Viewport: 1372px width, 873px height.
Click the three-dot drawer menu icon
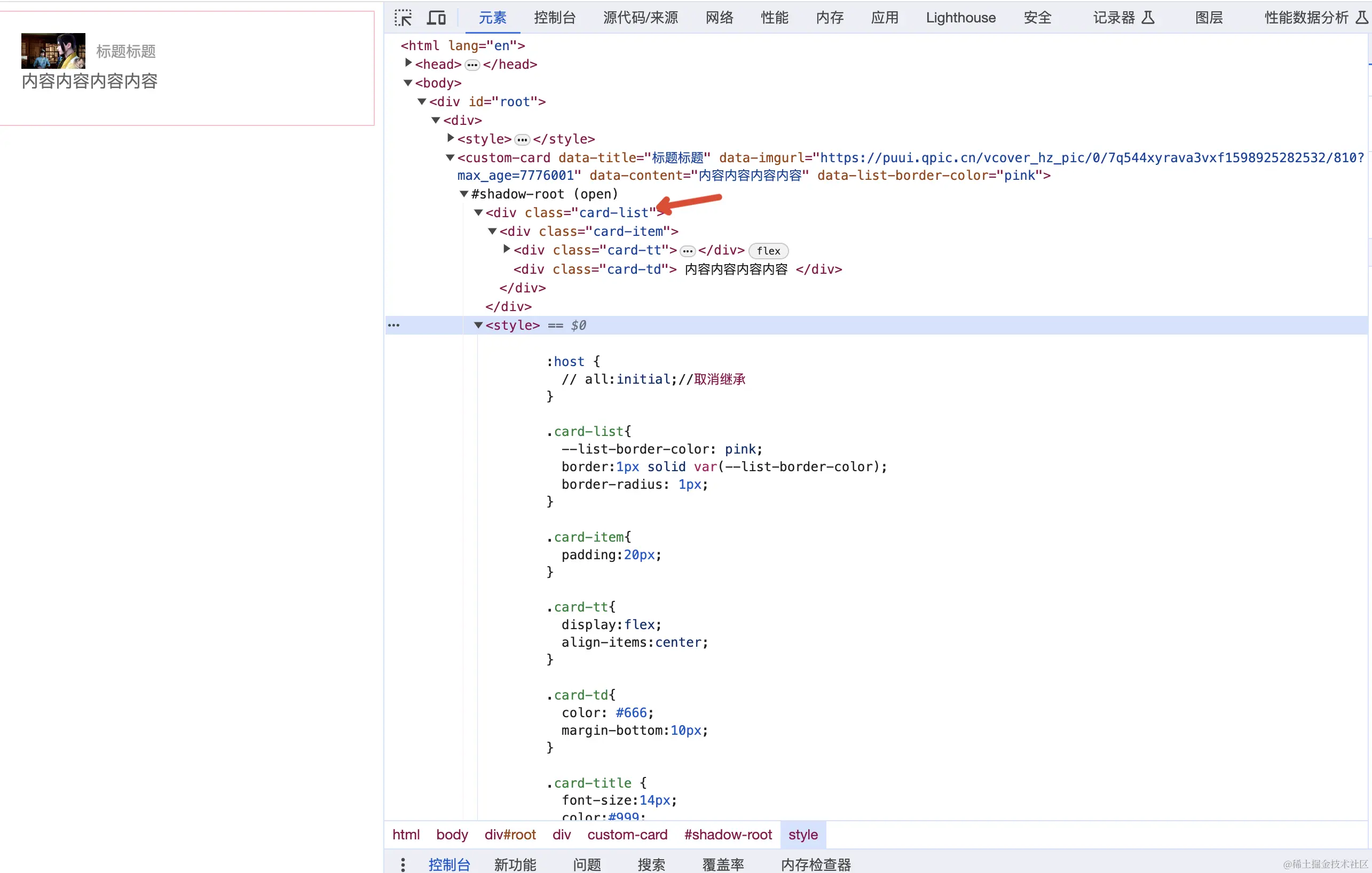403,864
